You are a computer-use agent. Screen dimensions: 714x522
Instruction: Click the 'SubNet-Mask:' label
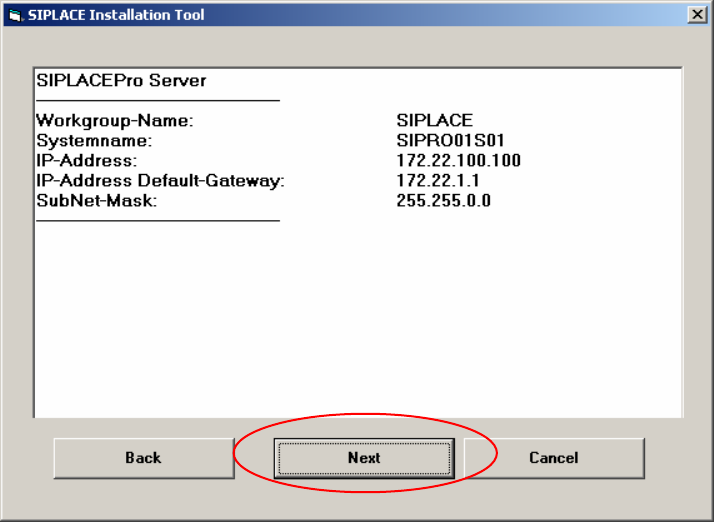(97, 201)
